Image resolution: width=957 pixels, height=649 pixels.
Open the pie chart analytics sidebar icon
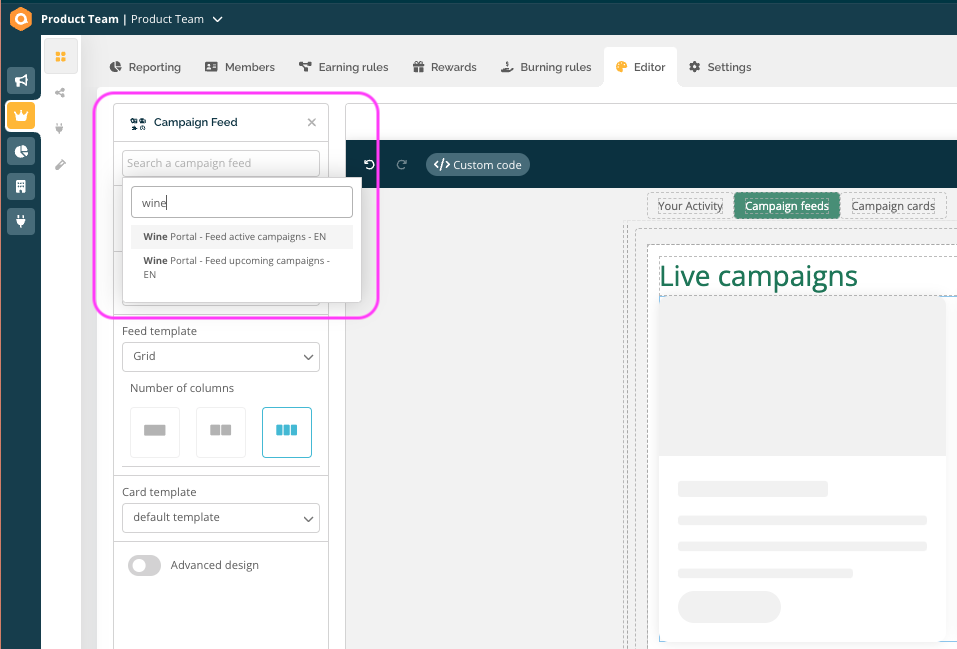[20, 151]
